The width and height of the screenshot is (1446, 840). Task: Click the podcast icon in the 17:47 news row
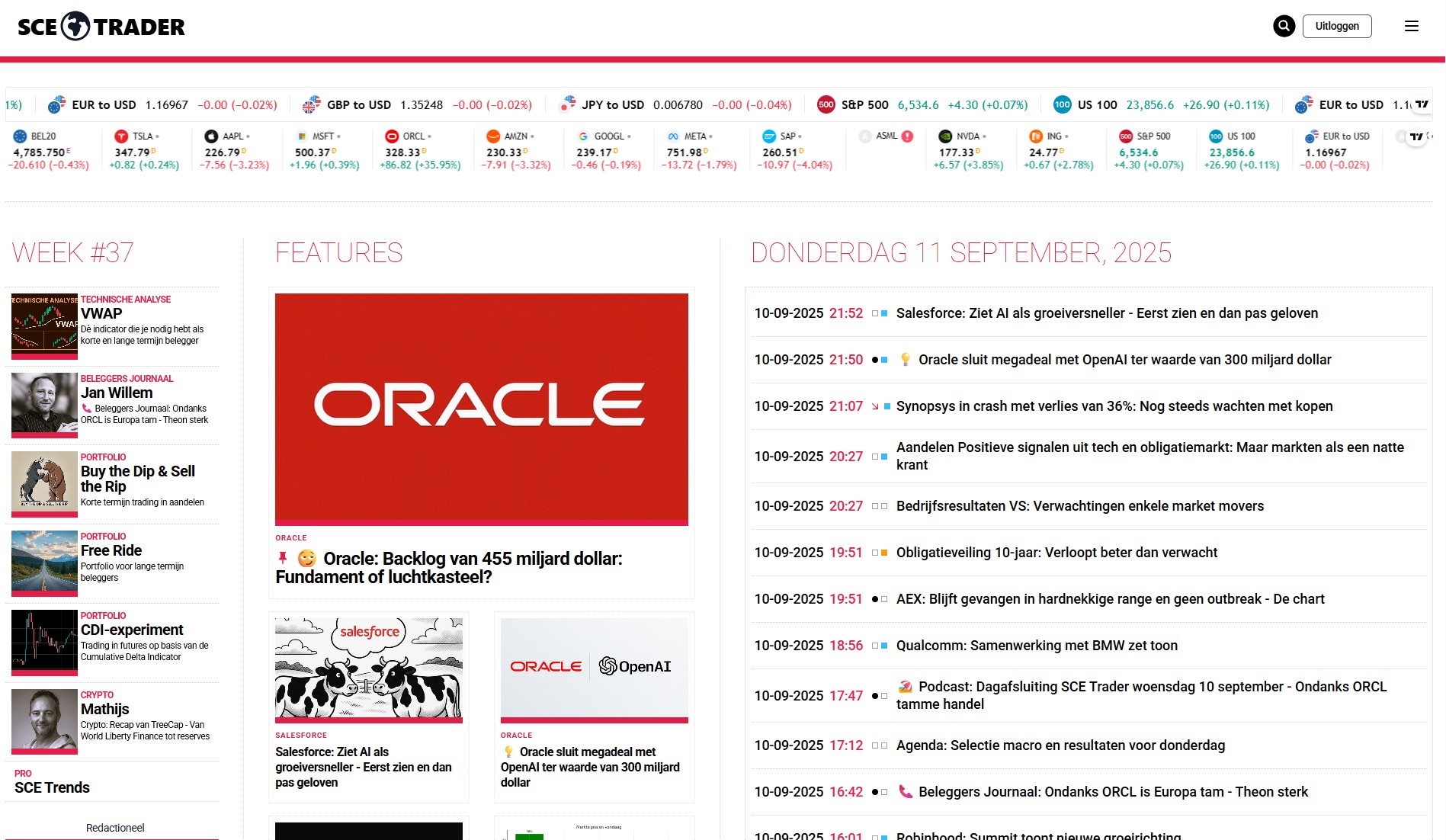point(905,687)
